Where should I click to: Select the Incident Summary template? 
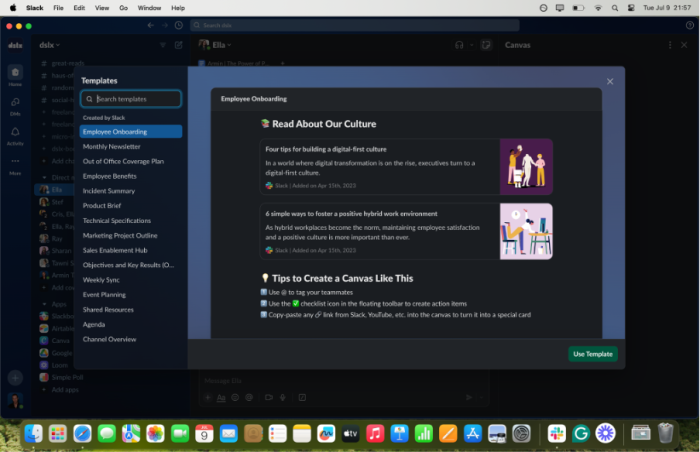click(131, 191)
